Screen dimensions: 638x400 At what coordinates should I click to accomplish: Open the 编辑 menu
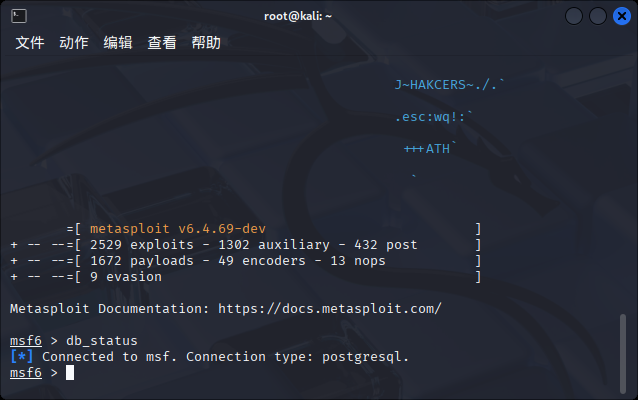click(x=118, y=42)
